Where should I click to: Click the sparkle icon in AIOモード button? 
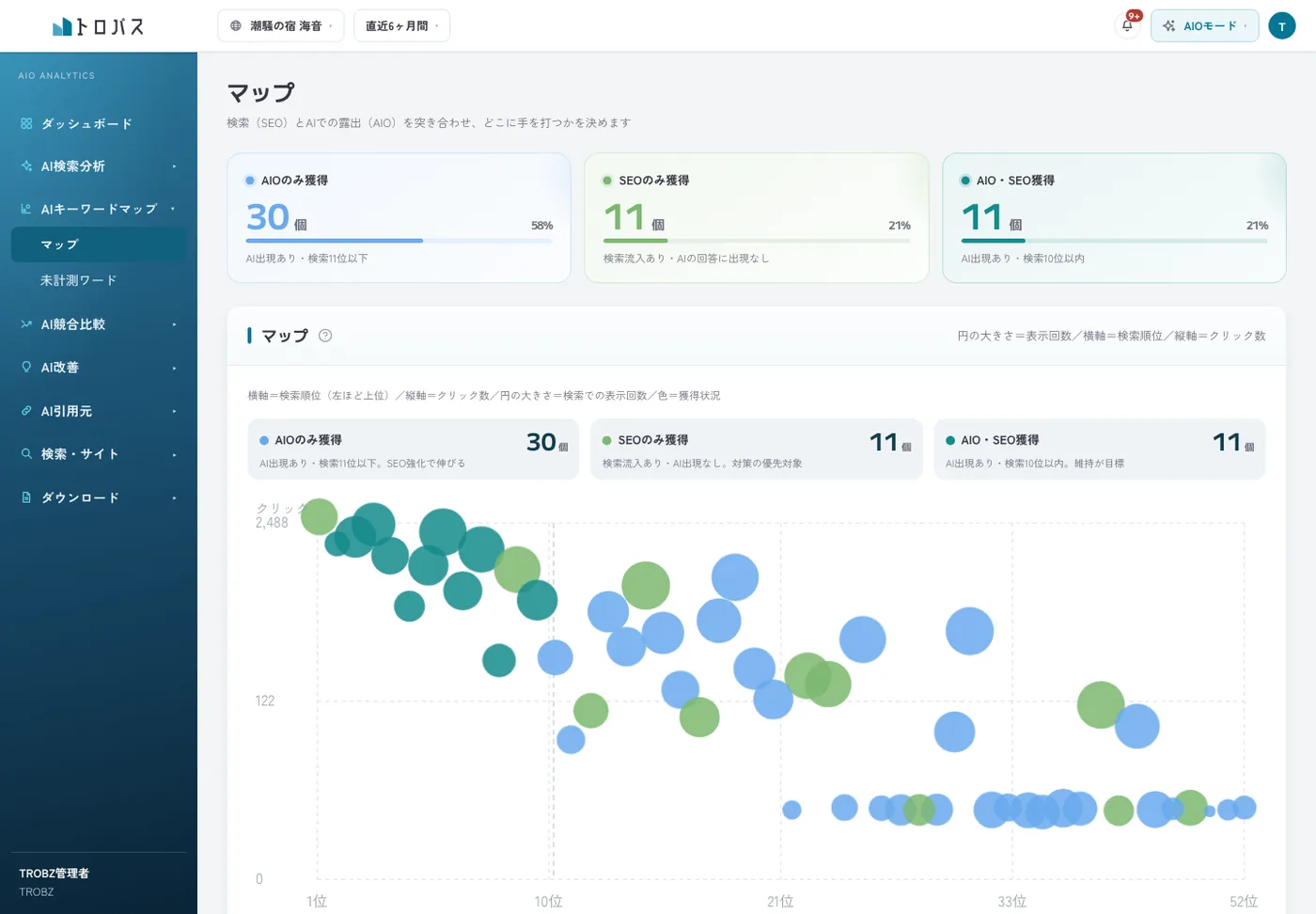tap(1169, 26)
